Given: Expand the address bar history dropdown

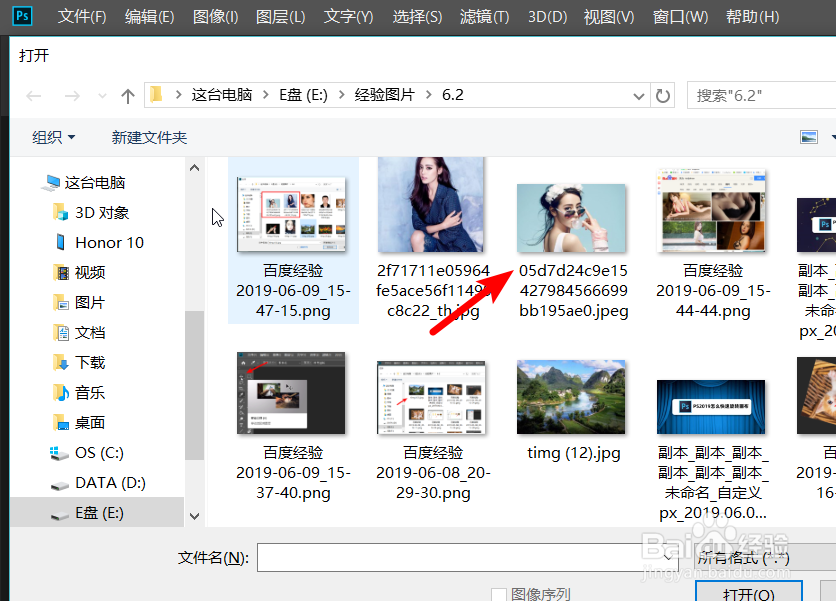Looking at the screenshot, I should (639, 96).
